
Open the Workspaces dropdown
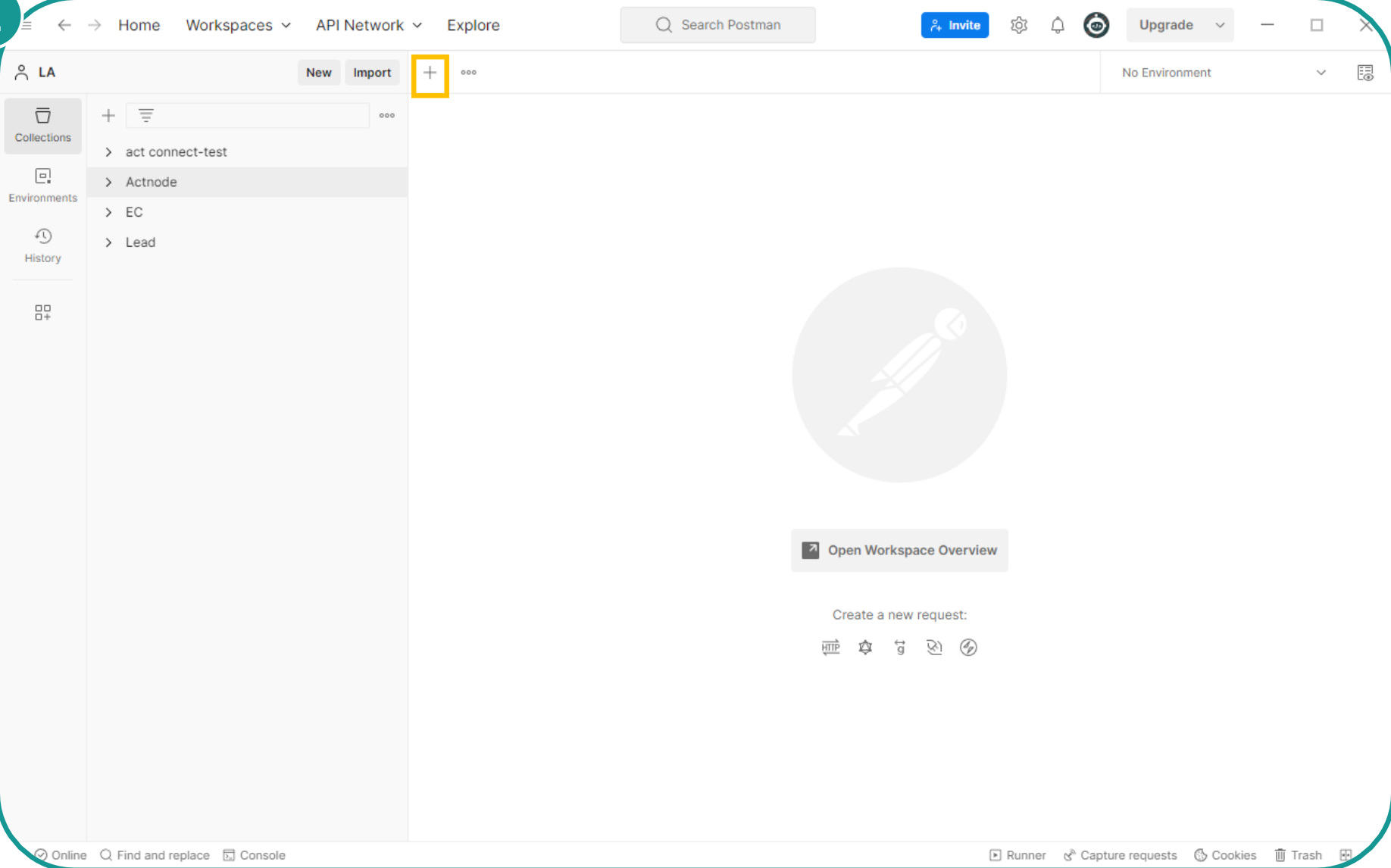(x=238, y=25)
